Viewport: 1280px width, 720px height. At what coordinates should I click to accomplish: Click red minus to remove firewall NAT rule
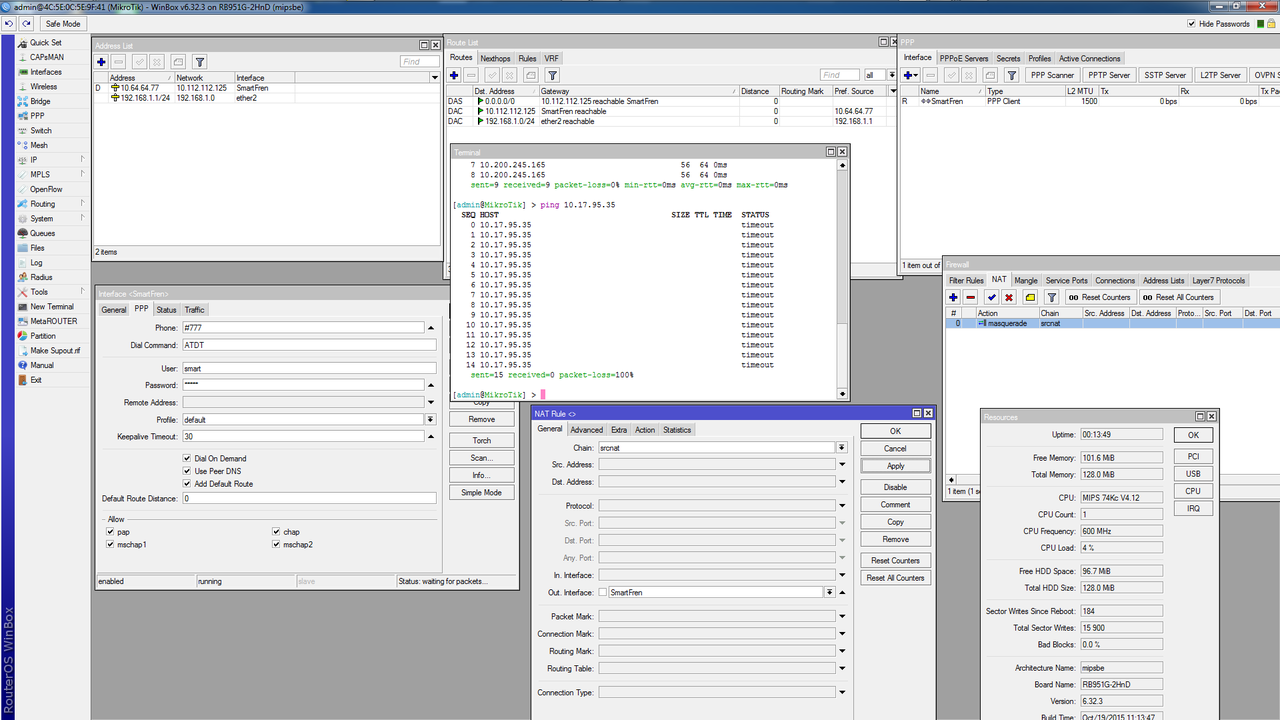pos(970,297)
